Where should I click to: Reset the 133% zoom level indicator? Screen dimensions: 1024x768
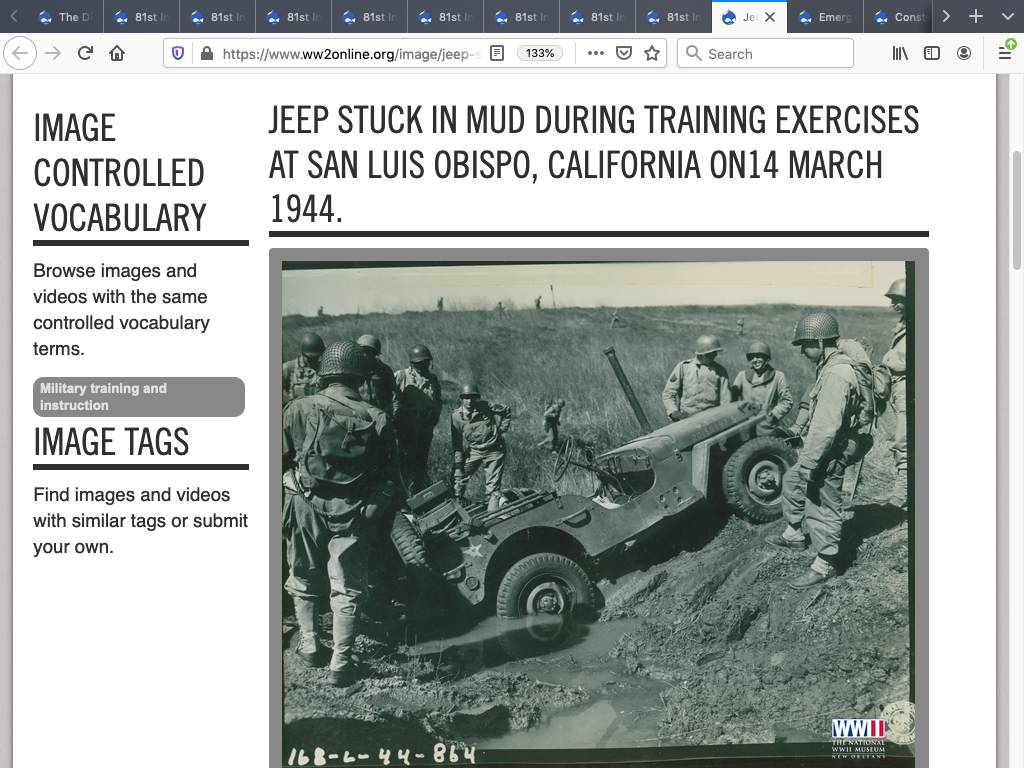[x=540, y=54]
